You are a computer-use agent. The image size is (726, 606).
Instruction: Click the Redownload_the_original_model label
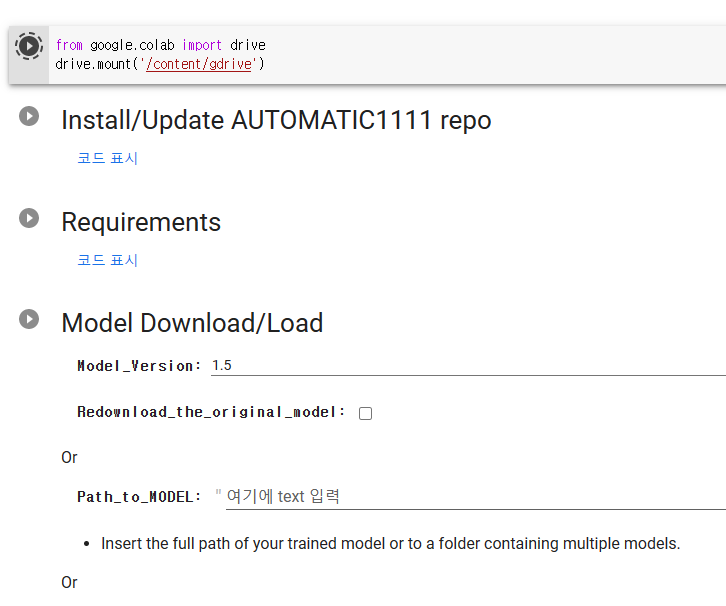tap(211, 412)
